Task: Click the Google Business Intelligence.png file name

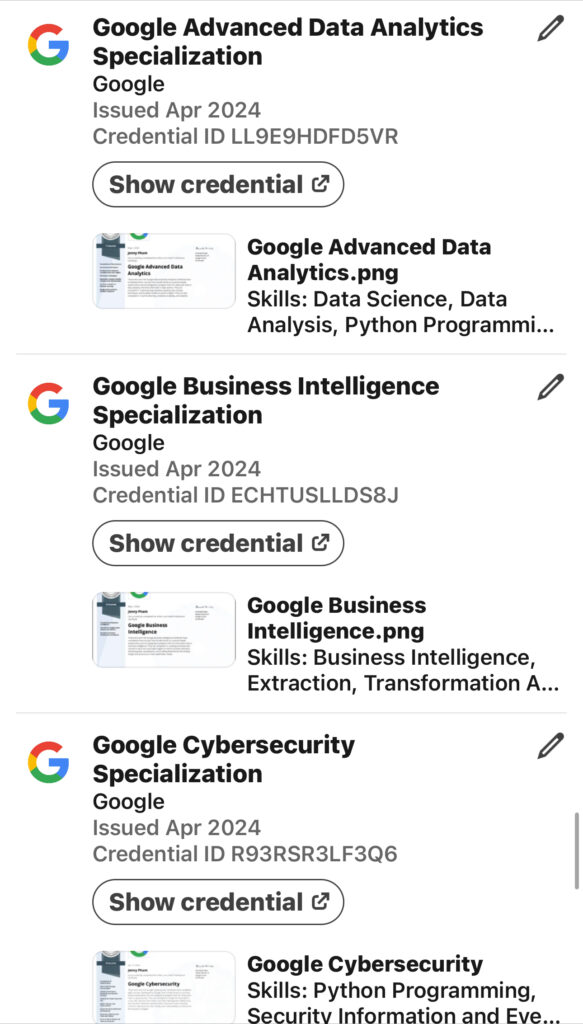Action: pos(336,618)
